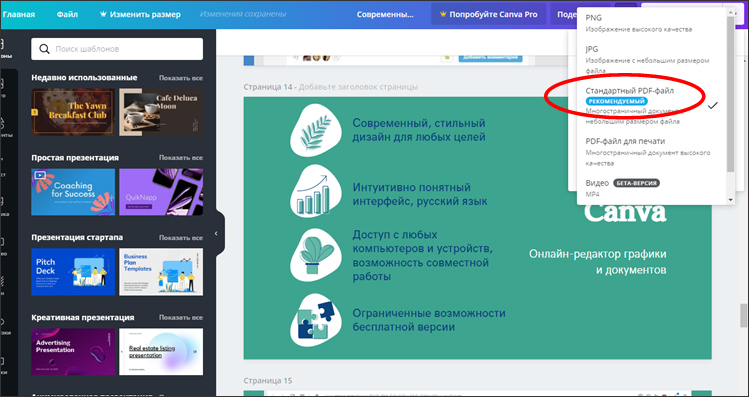Show all Презентация стартапа templates
The image size is (749, 397).
181,237
